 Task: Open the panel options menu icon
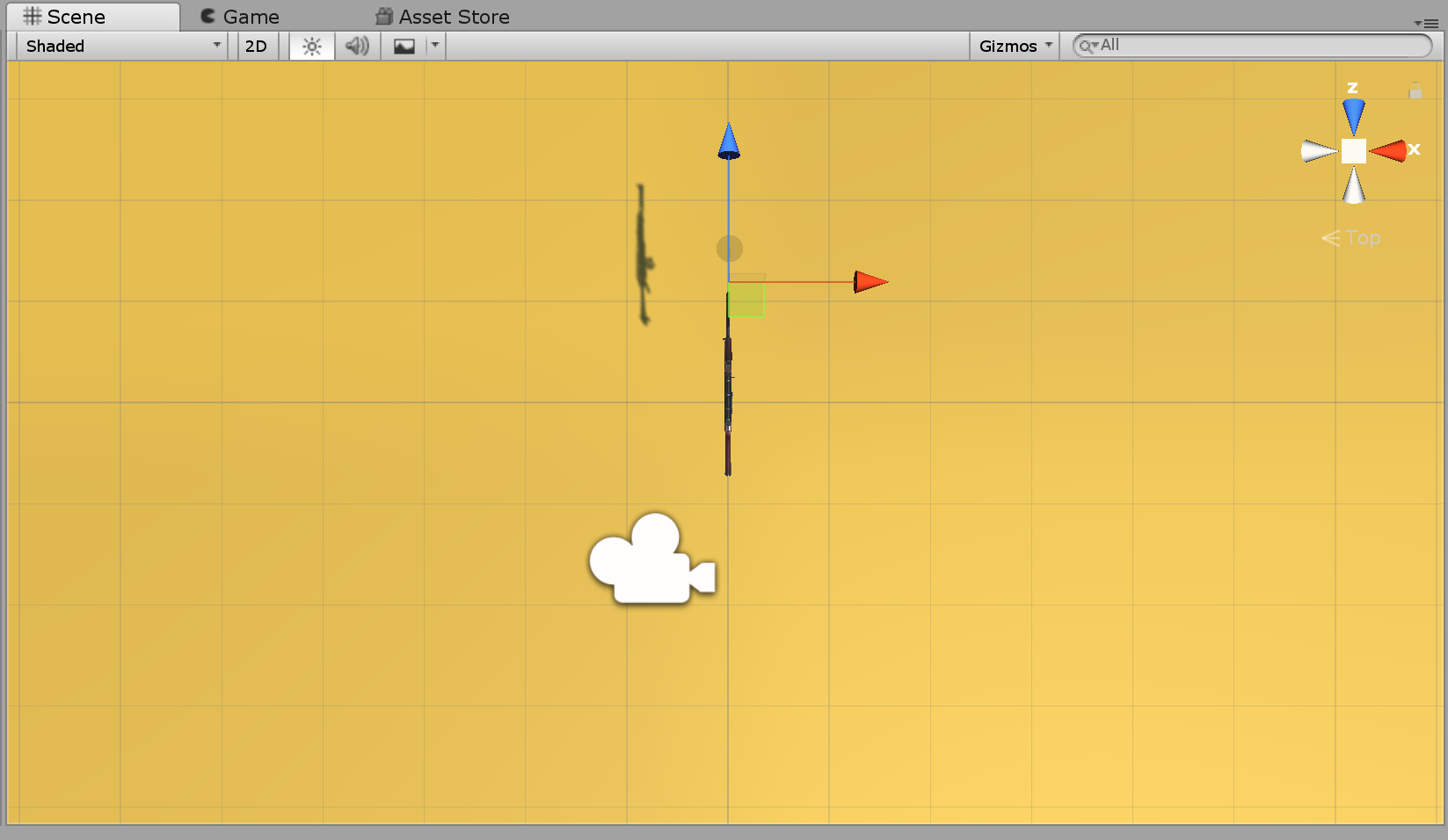[x=1429, y=23]
